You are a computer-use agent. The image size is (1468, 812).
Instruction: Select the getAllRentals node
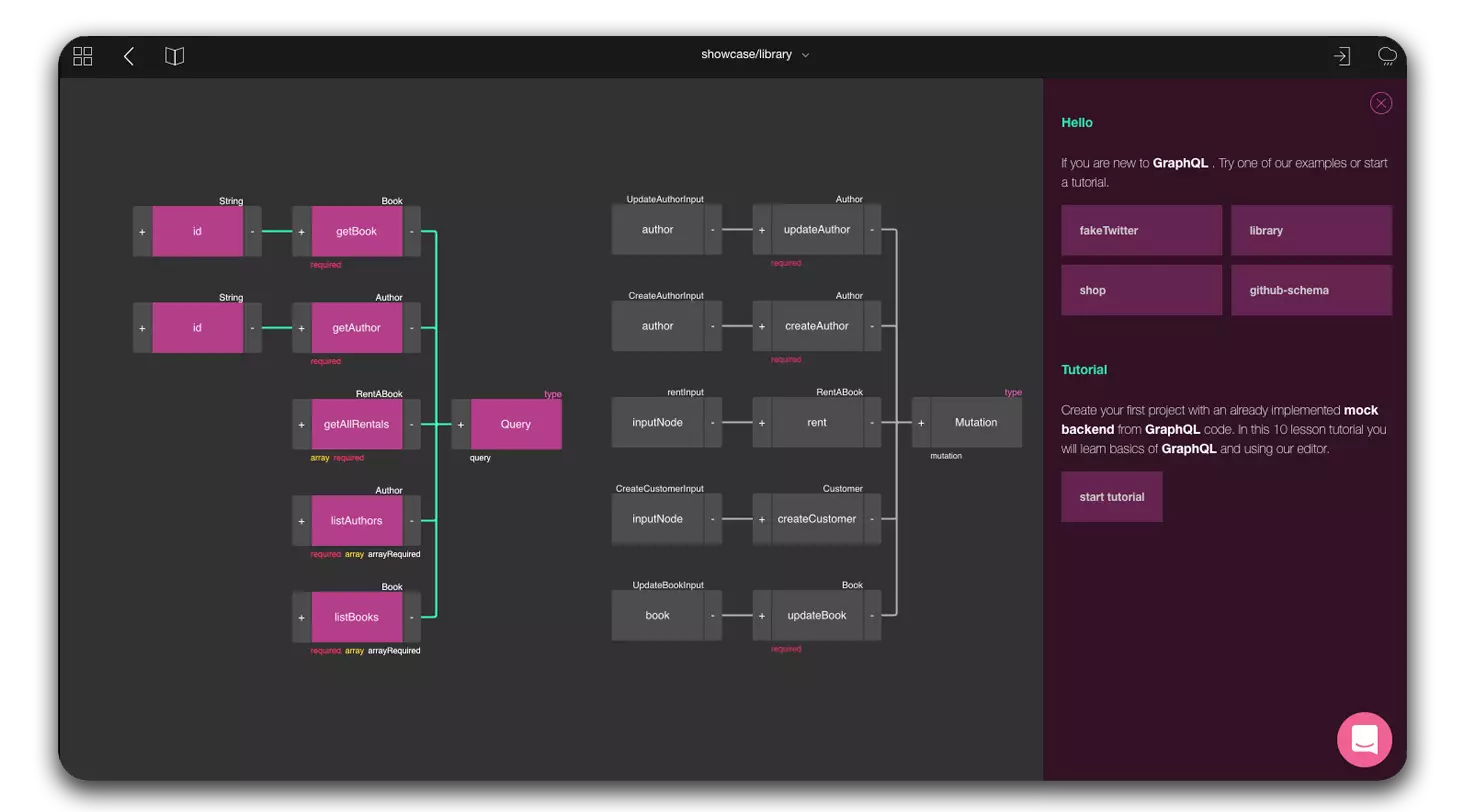coord(357,424)
